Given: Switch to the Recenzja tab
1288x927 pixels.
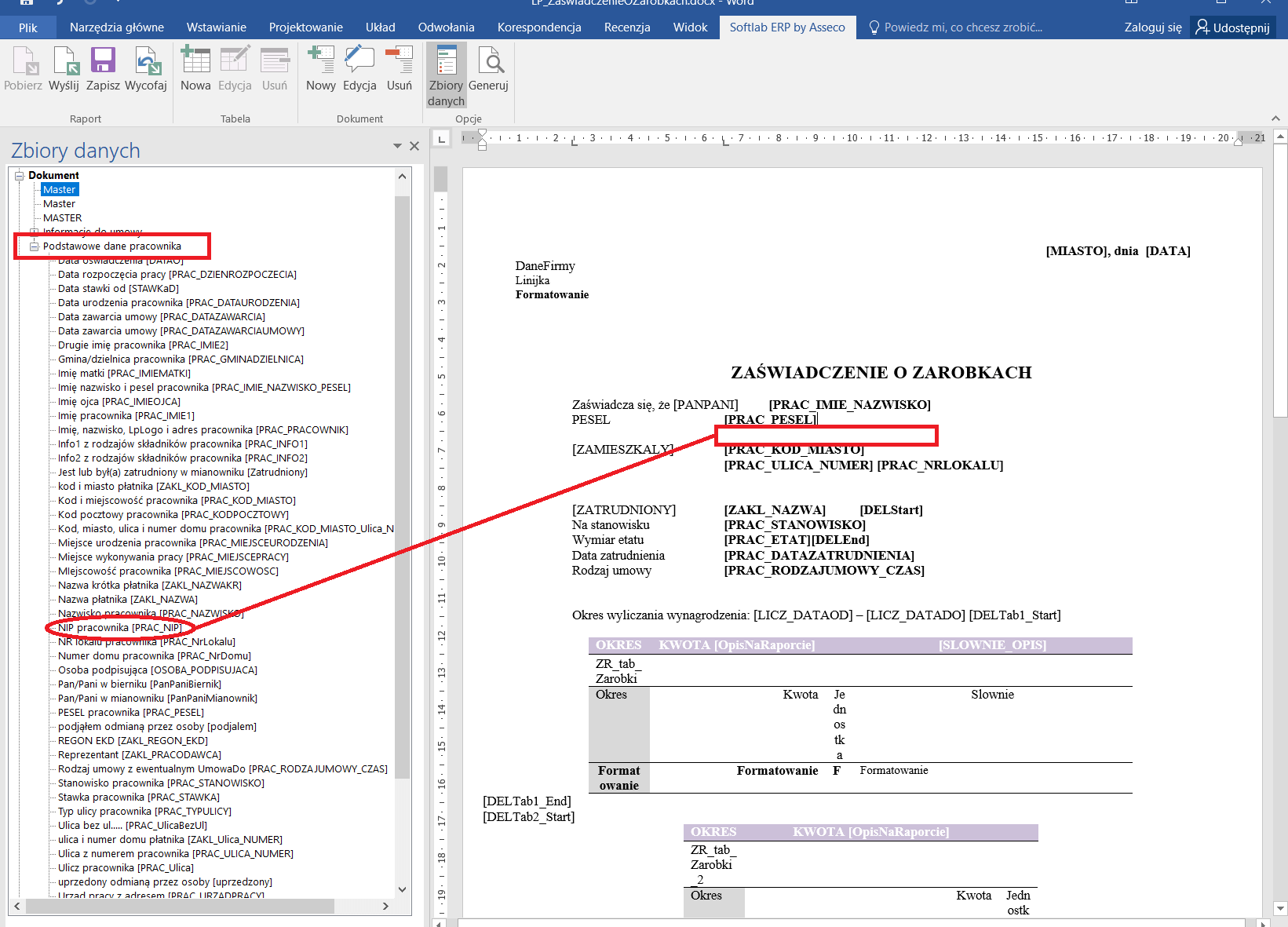Looking at the screenshot, I should [x=626, y=27].
